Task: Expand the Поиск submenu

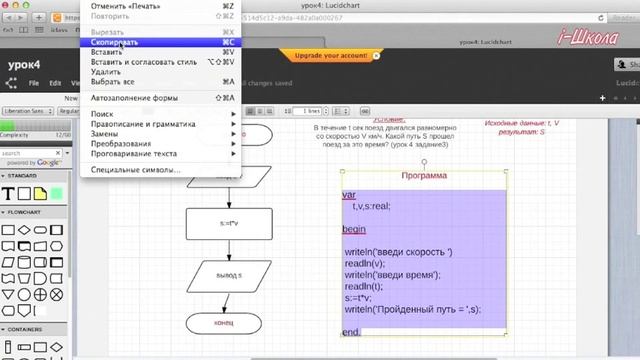Action: pyautogui.click(x=160, y=114)
